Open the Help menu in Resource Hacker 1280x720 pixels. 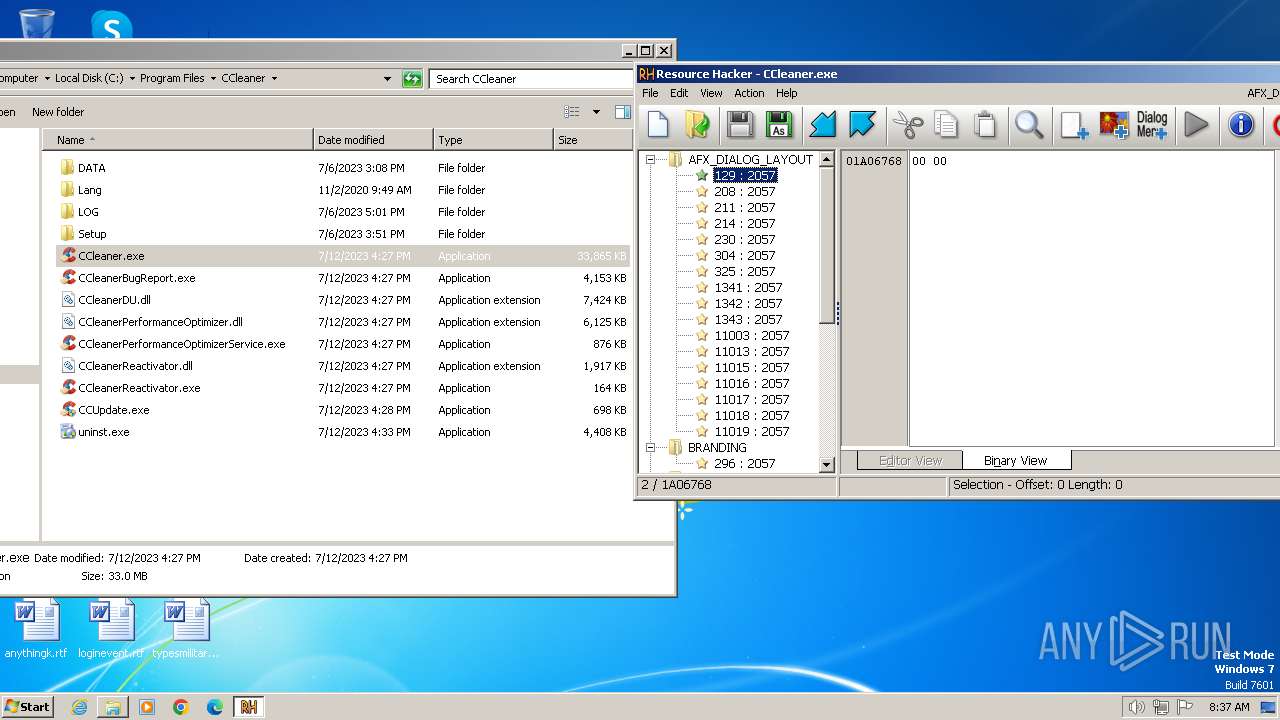(x=787, y=93)
